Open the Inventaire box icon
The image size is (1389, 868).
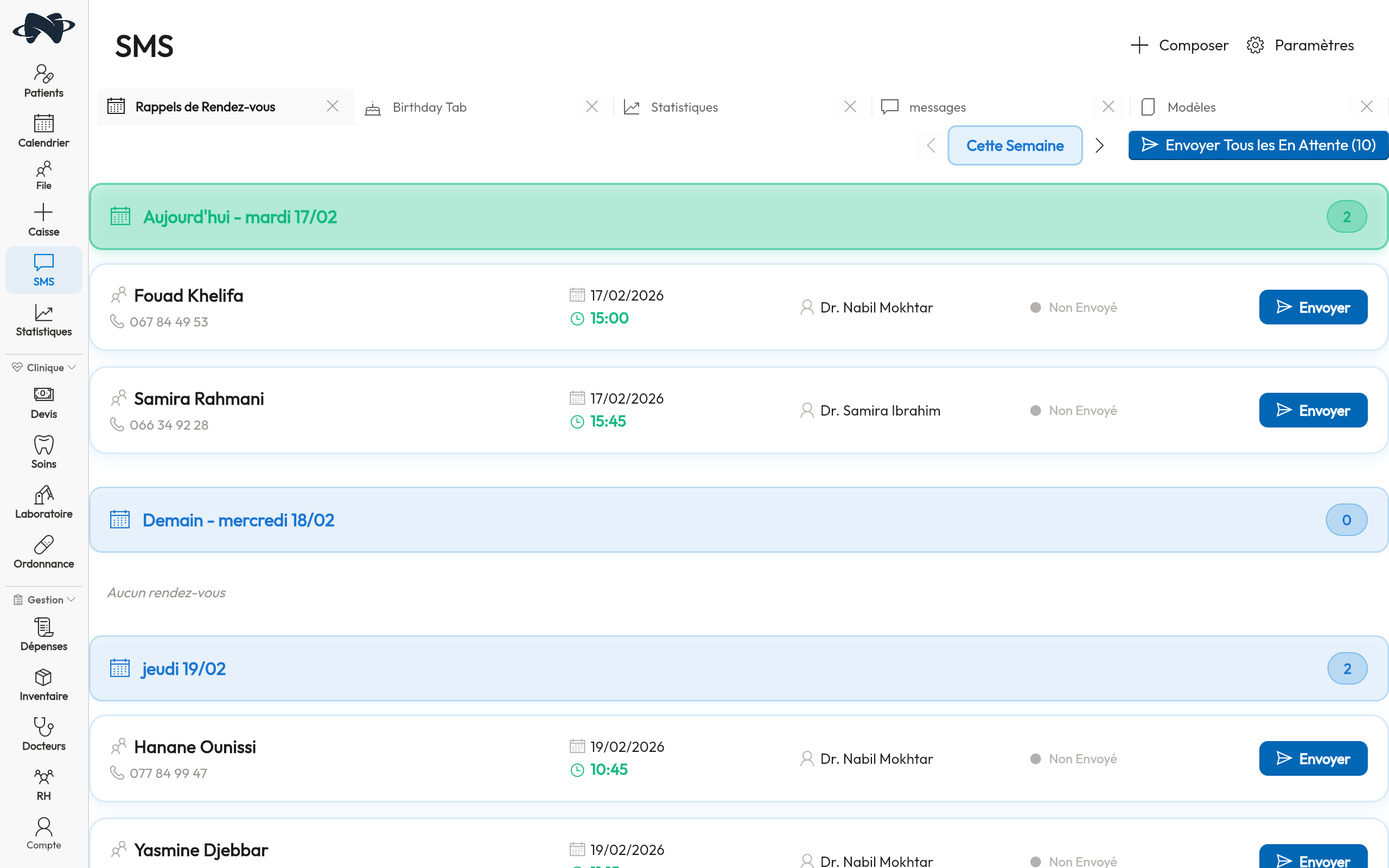coord(43,678)
